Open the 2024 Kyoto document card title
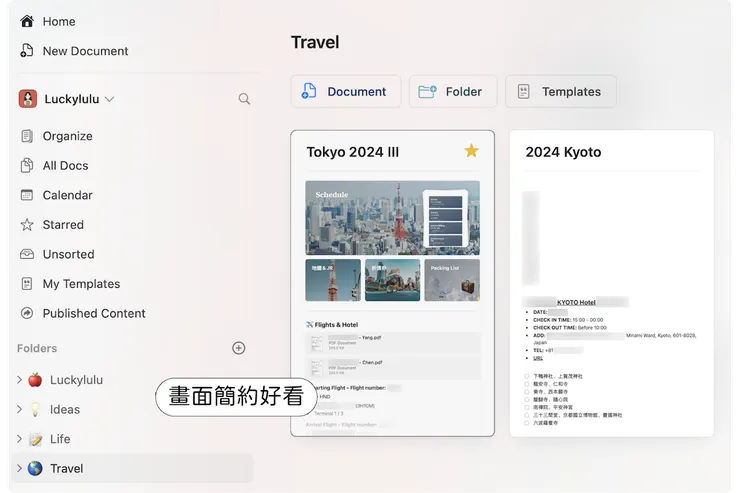The image size is (740, 493). click(563, 152)
